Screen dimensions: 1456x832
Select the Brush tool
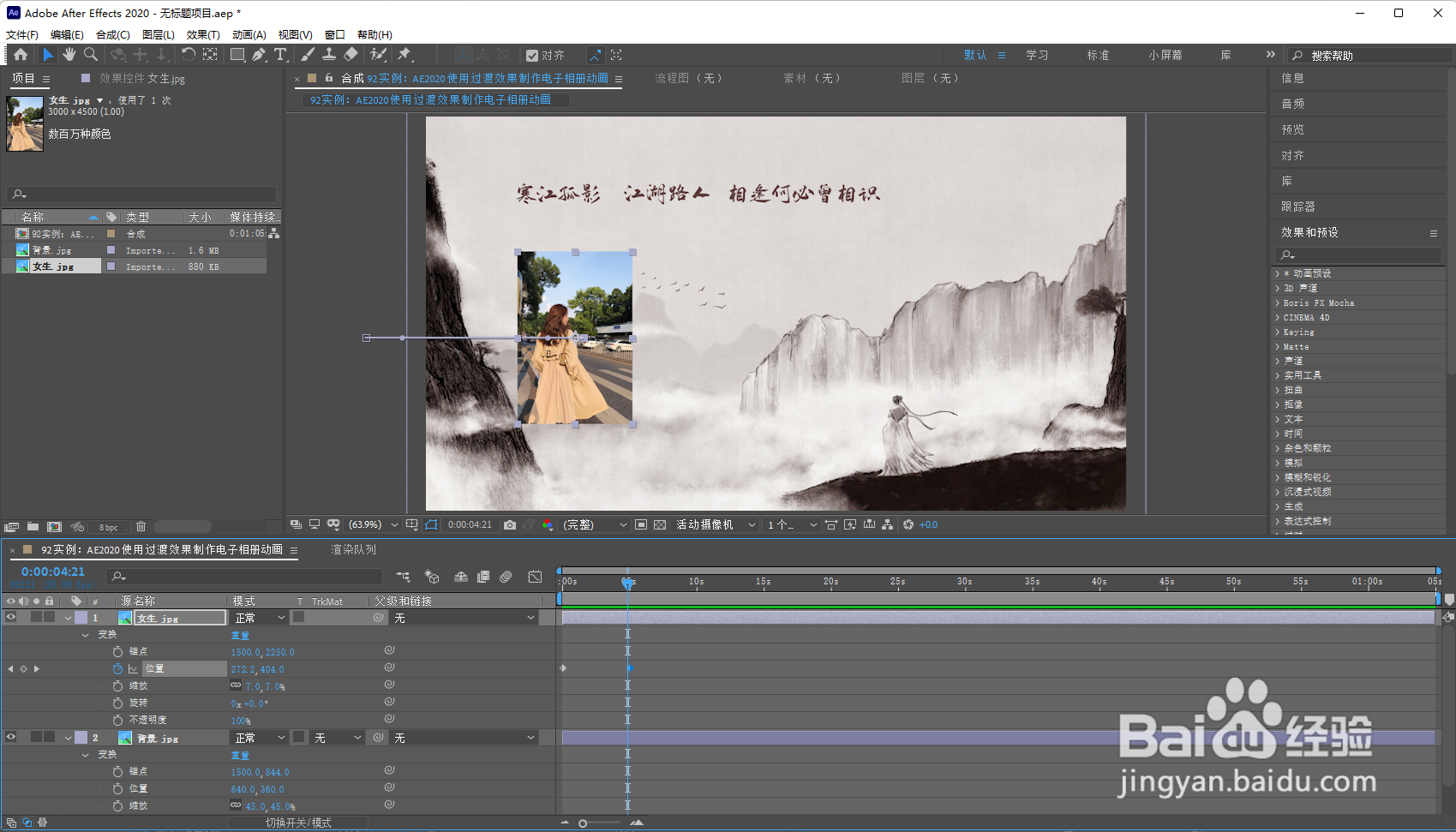click(308, 55)
